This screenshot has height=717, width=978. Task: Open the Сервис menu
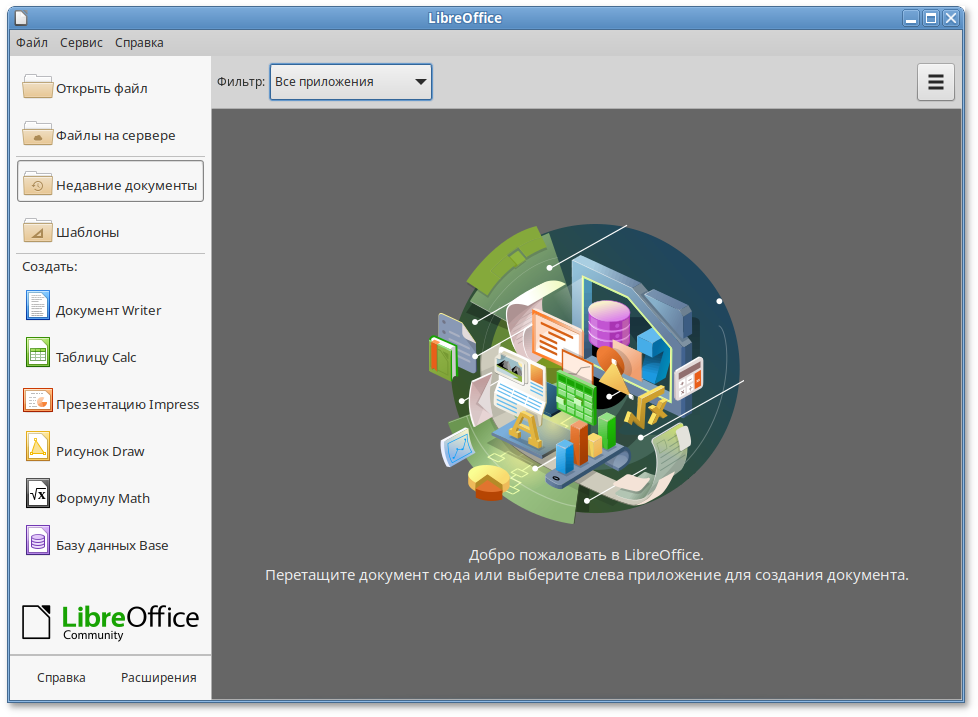(x=81, y=43)
